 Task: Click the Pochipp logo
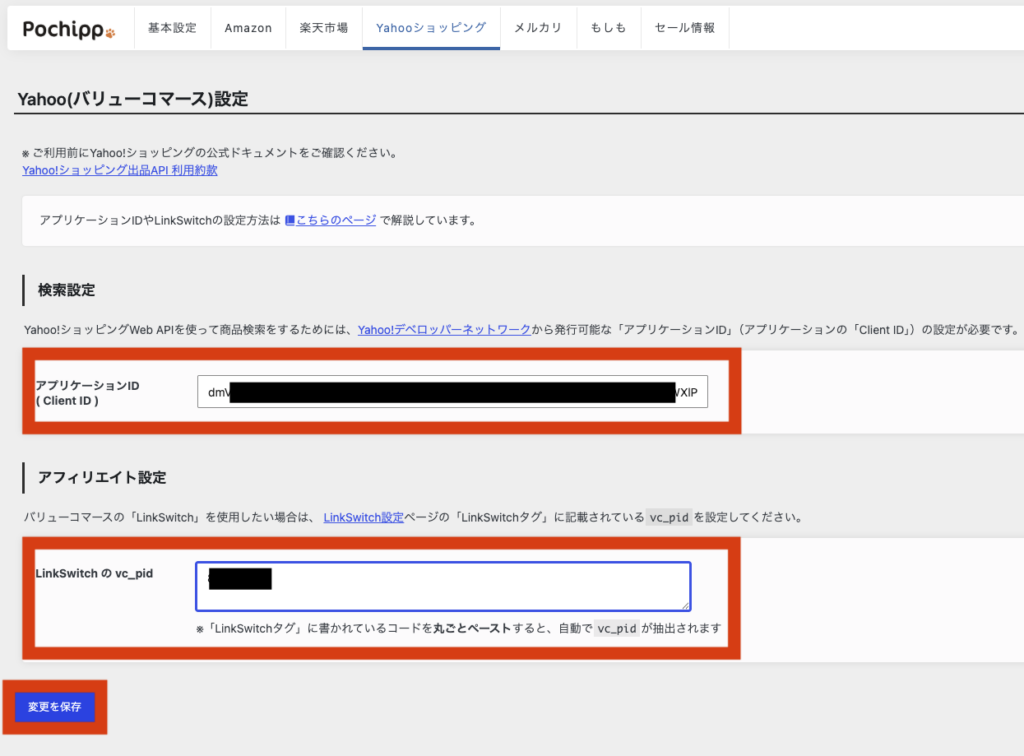point(69,29)
